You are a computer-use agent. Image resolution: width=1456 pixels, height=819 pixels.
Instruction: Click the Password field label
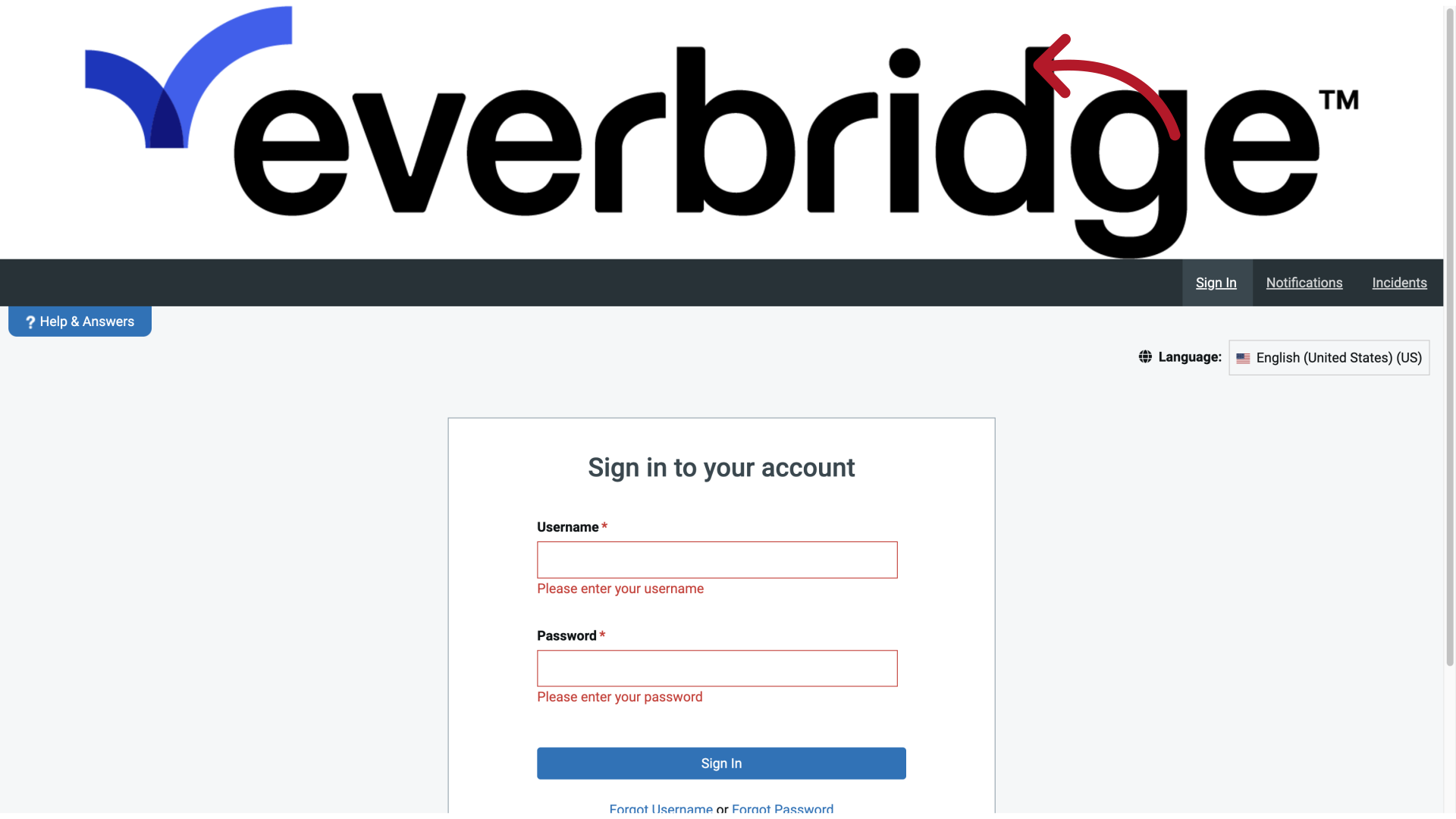[x=566, y=635]
